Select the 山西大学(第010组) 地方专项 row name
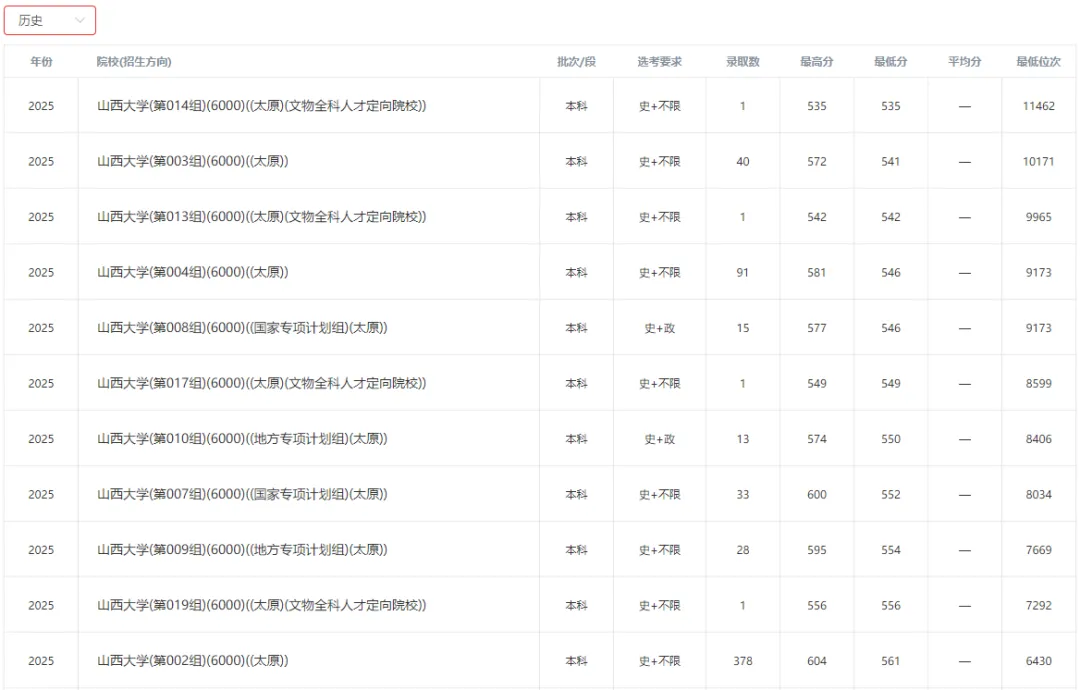Screen dimensions: 1080x690 click(242, 439)
